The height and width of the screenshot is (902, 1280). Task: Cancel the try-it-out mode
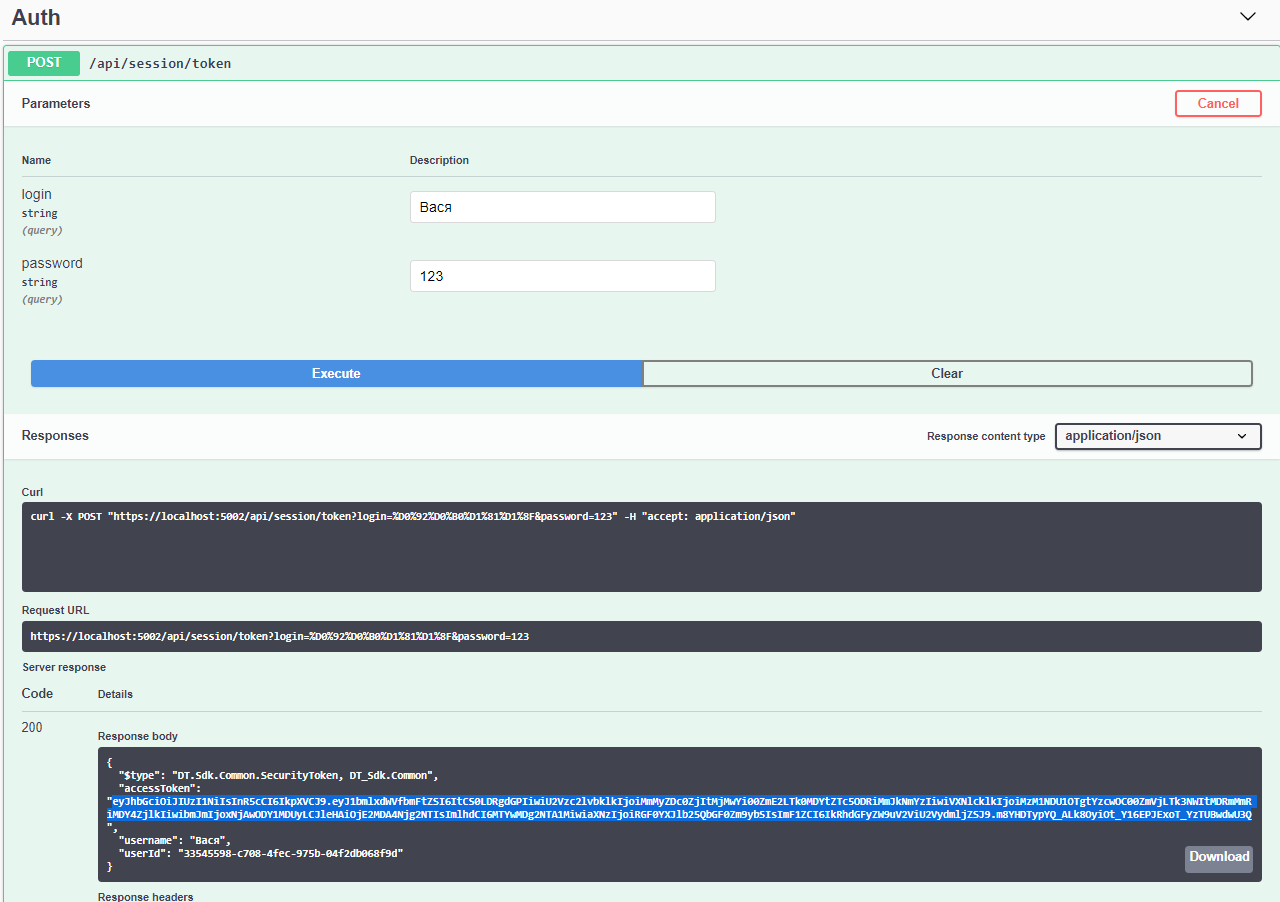[x=1217, y=104]
